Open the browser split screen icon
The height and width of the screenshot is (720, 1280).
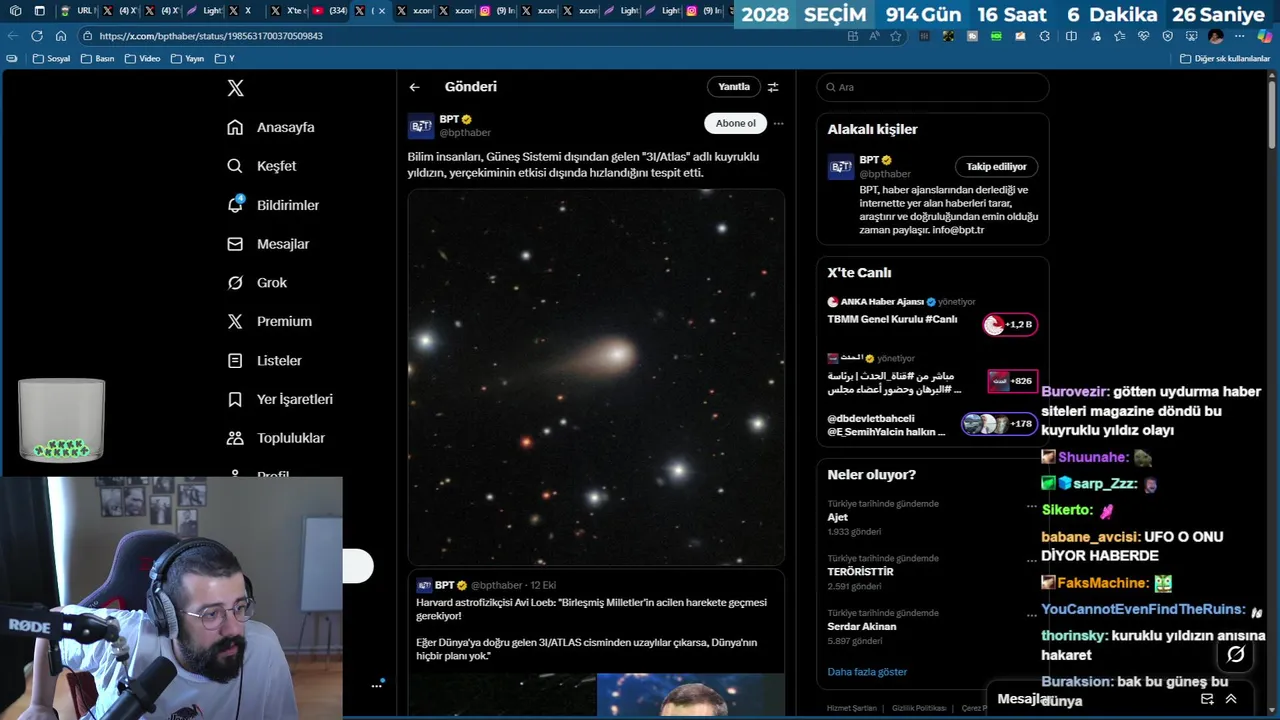[x=1071, y=36]
